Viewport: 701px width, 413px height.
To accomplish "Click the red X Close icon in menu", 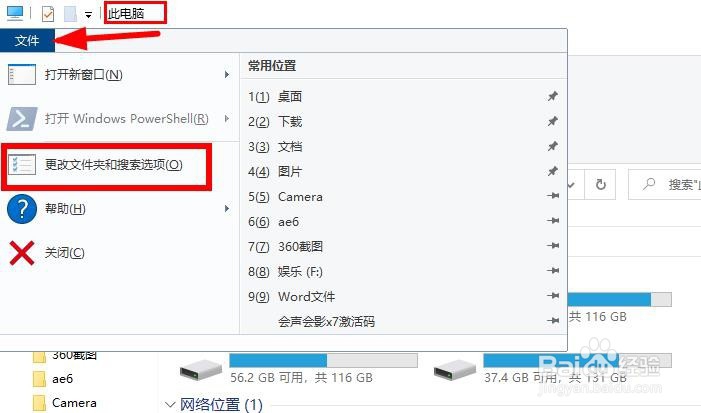I will pos(21,253).
